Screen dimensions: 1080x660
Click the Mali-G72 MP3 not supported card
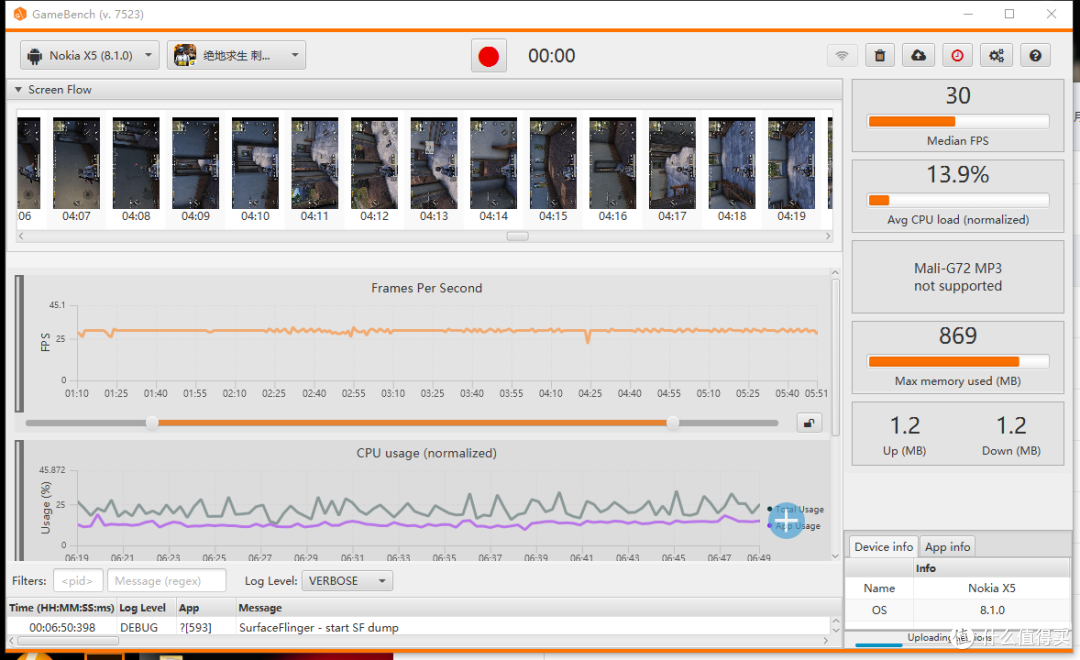pos(957,277)
